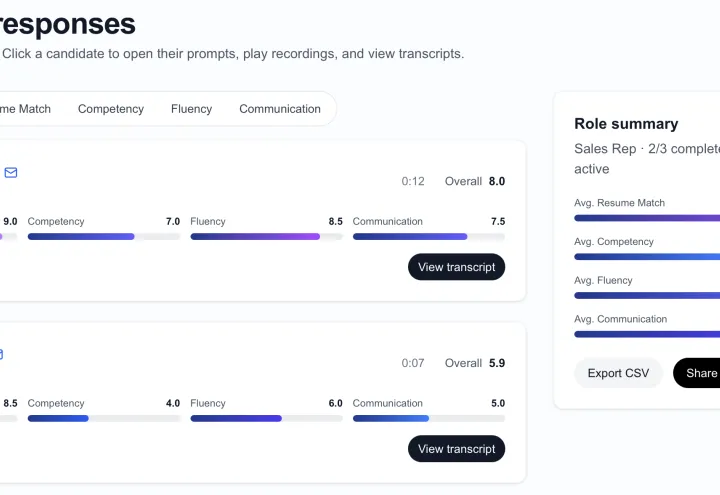Select the Fluency sort tab

[x=191, y=109]
